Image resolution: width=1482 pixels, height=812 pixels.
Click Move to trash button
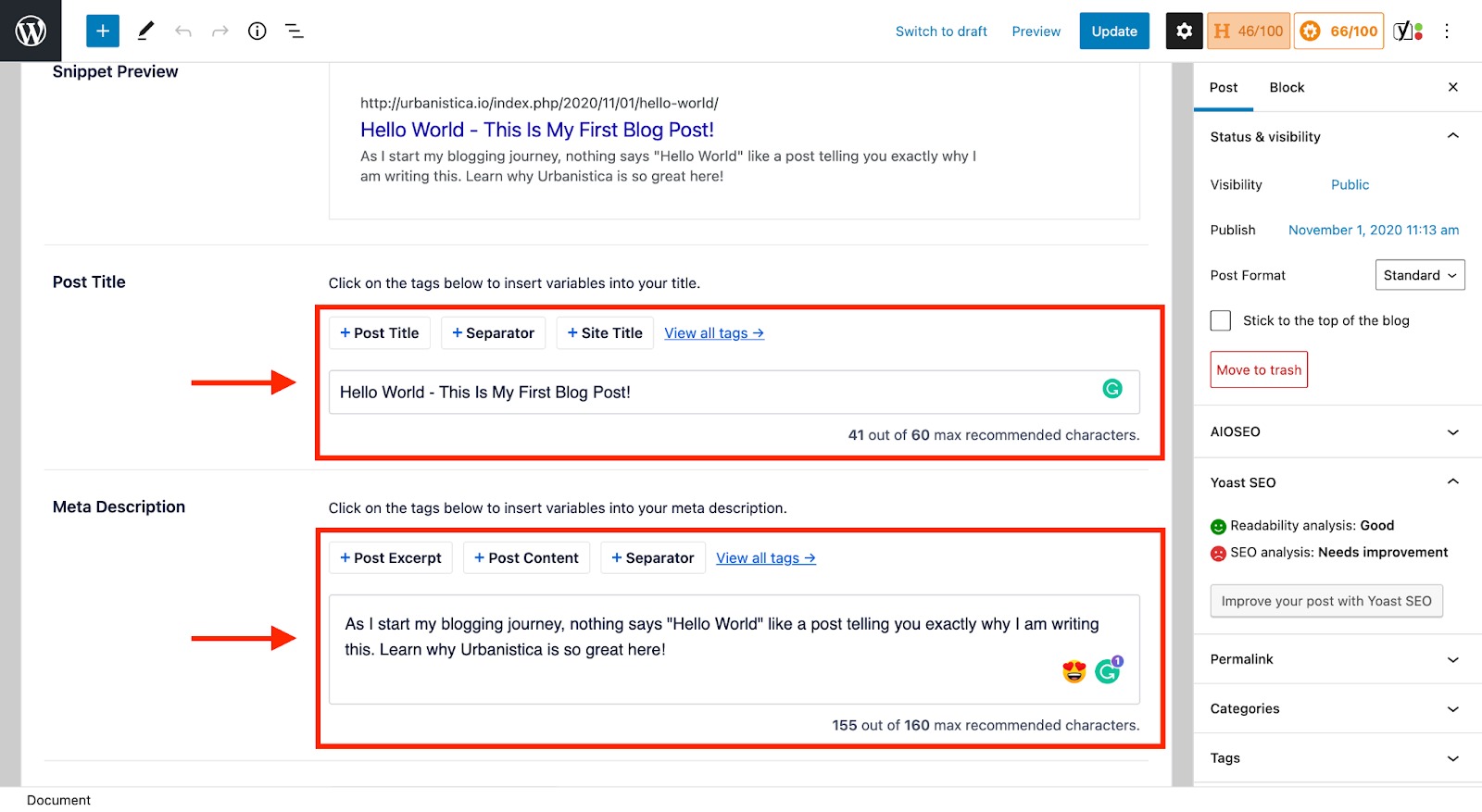click(x=1259, y=369)
